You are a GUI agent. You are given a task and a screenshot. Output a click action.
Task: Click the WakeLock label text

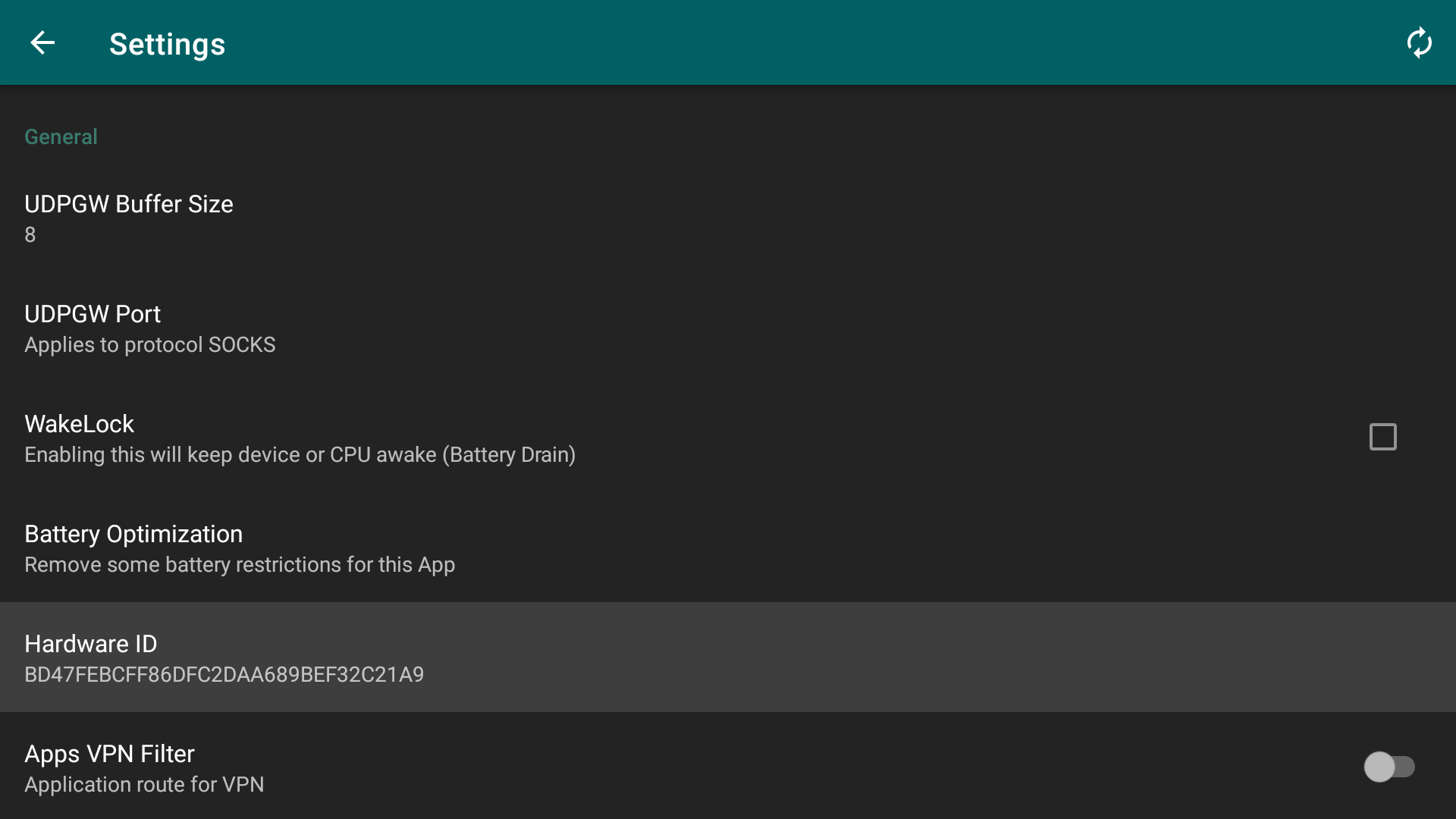pyautogui.click(x=79, y=424)
